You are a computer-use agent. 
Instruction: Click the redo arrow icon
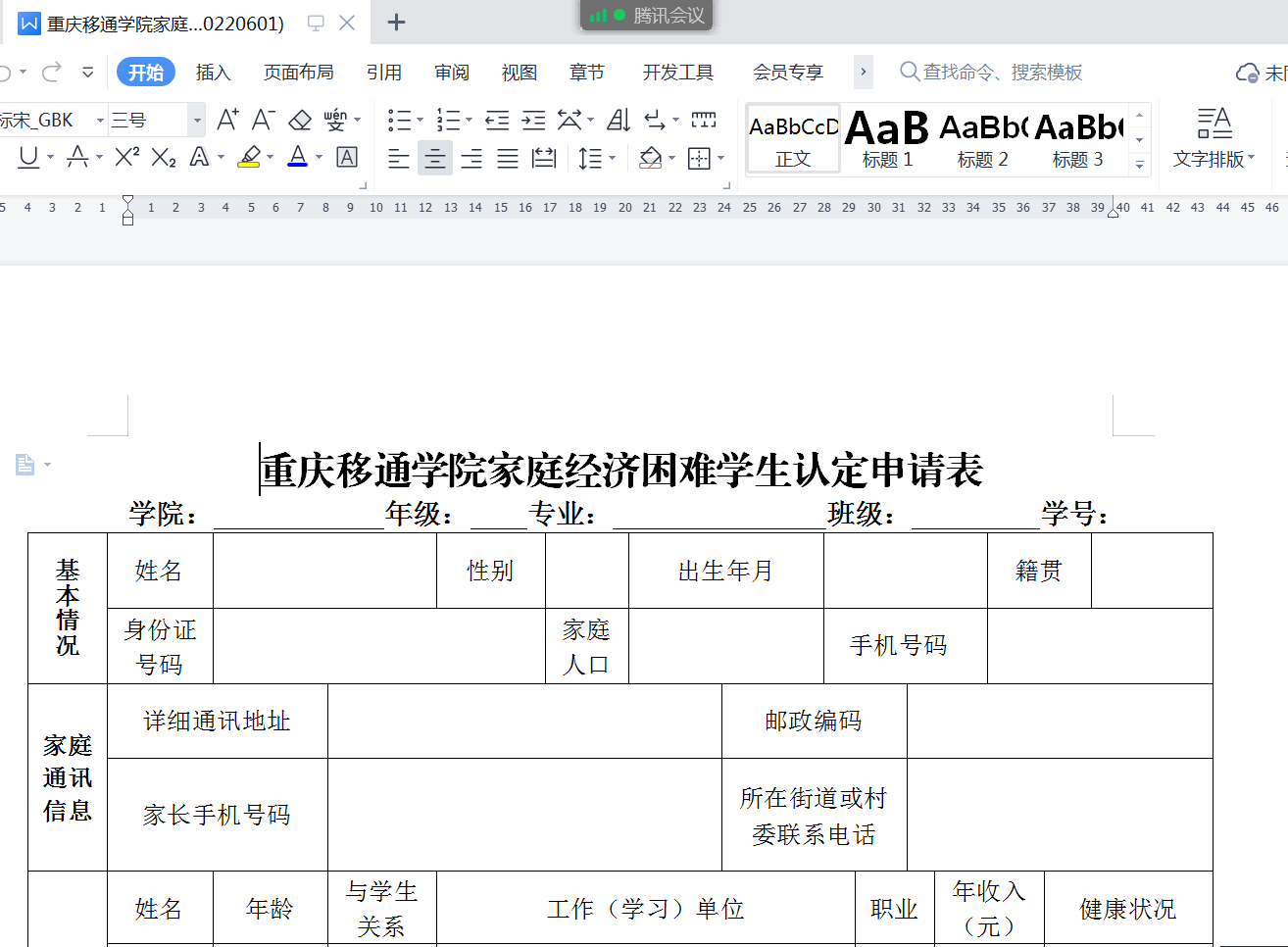(52, 72)
